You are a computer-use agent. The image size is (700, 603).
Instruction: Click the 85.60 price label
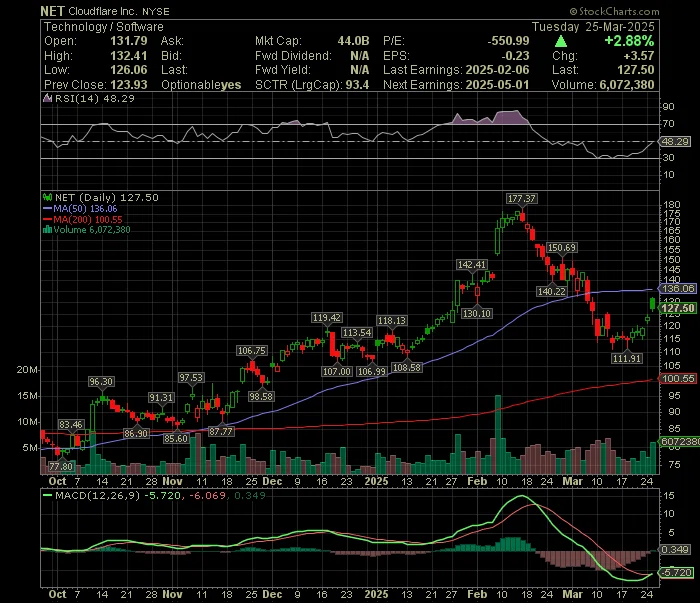(x=176, y=439)
